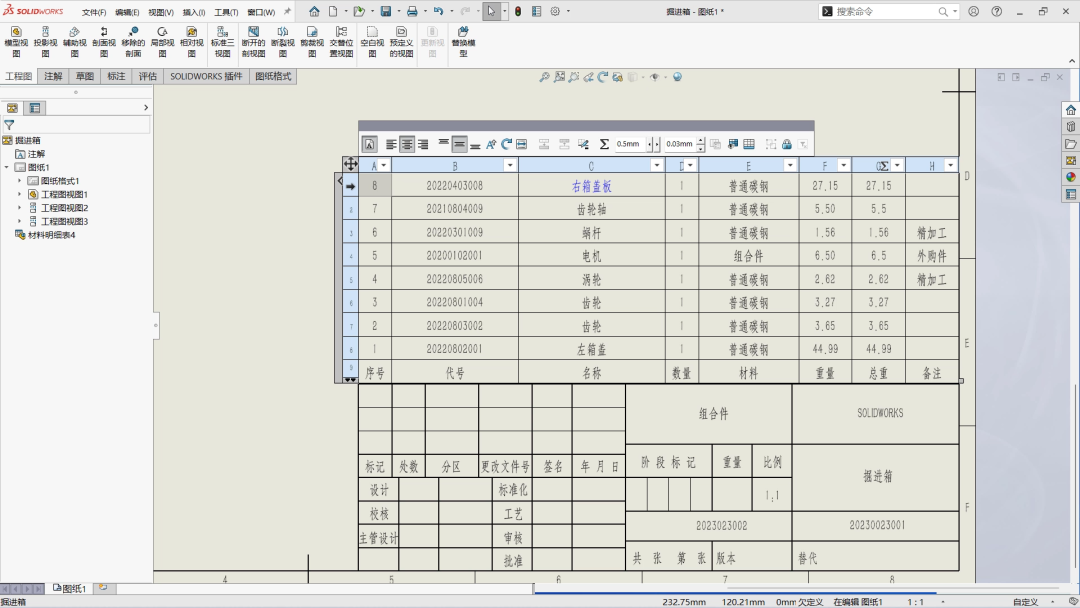The image size is (1080, 608).
Task: Open the 投影视图 (Projected View) tool
Action: pos(45,44)
